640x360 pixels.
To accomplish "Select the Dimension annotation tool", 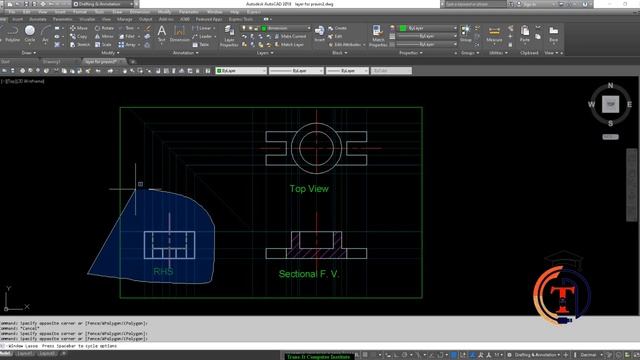I will 180,34.
